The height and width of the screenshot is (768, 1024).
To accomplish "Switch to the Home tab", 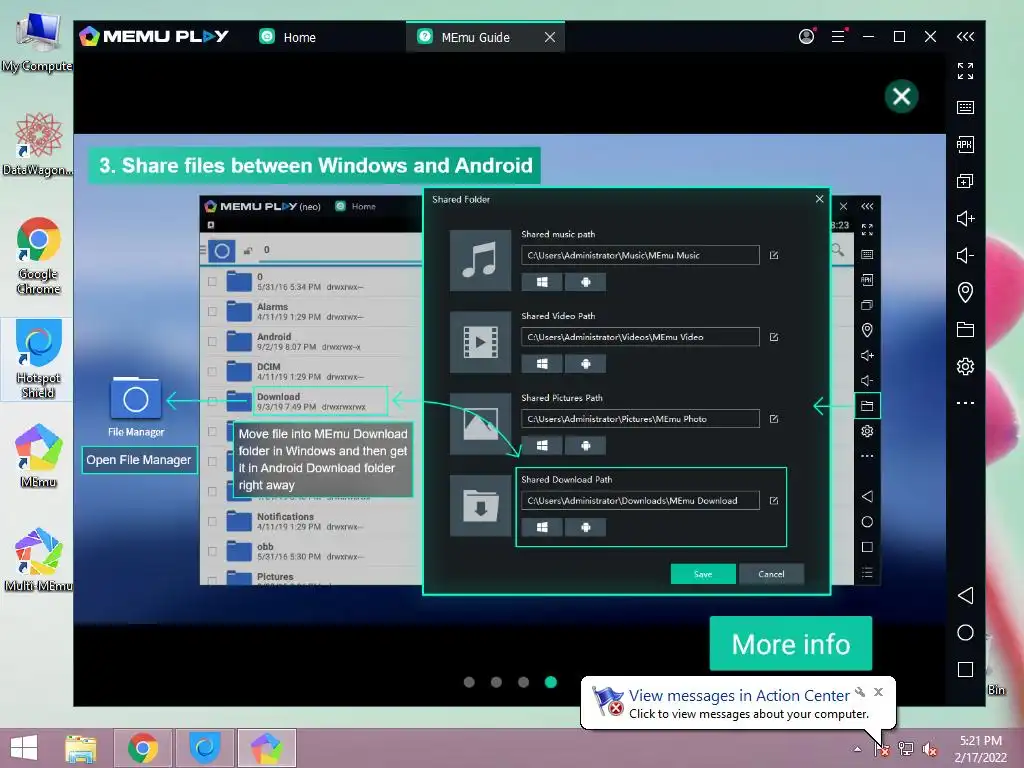I will [287, 37].
